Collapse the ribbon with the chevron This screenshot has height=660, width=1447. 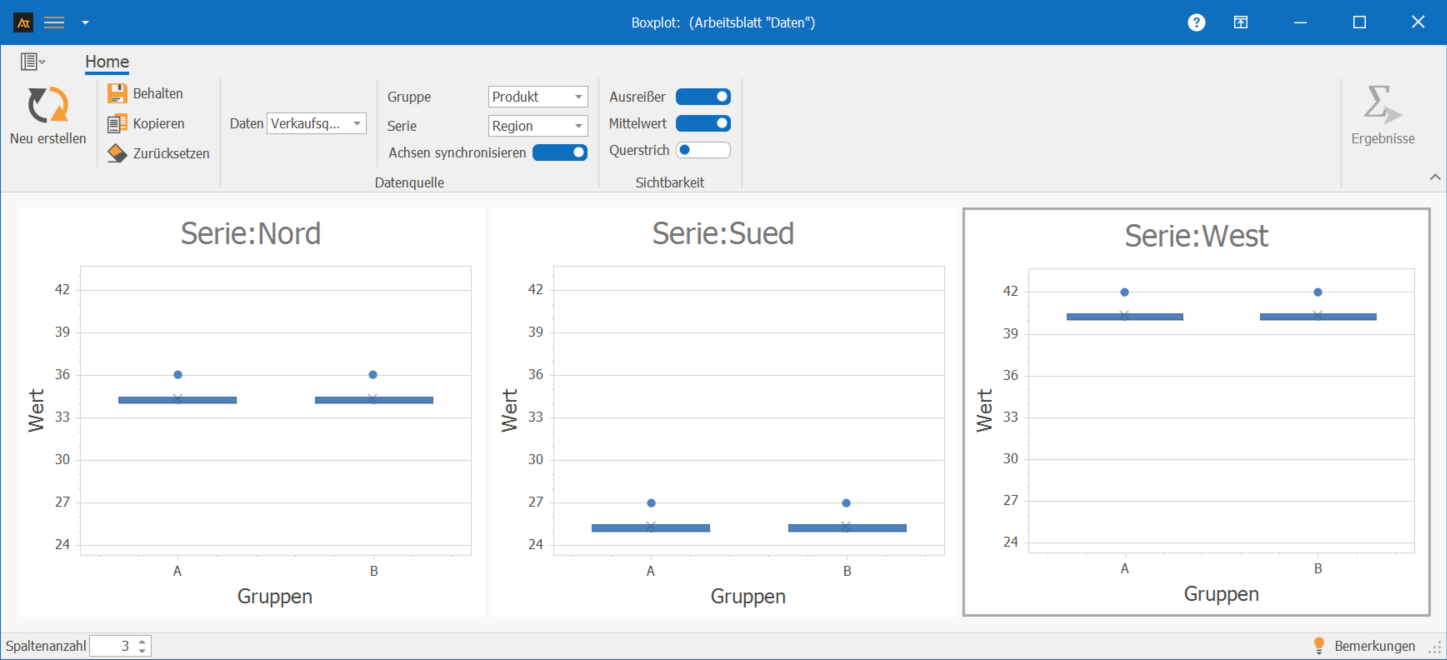tap(1435, 177)
